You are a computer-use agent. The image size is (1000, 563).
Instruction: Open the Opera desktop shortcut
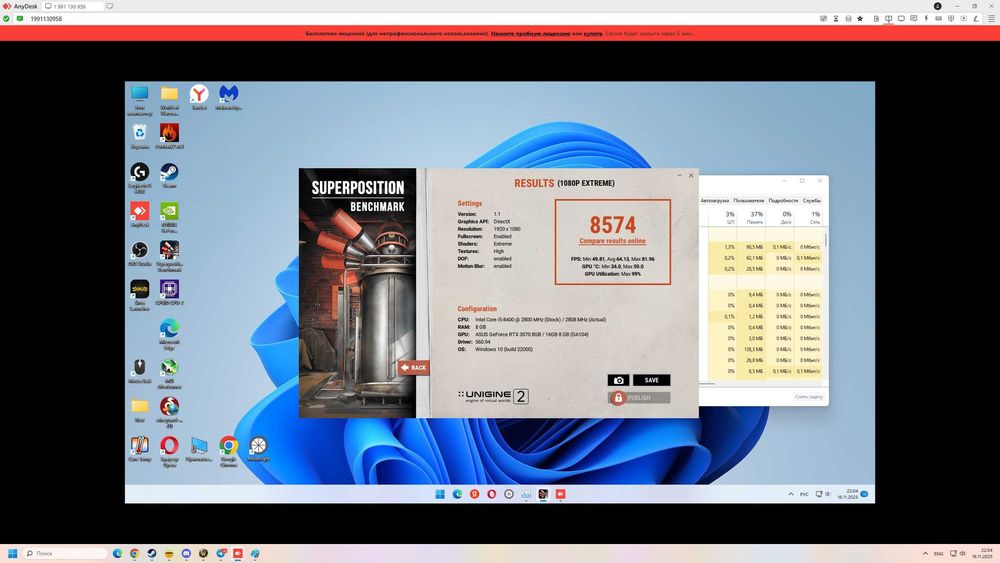point(169,451)
